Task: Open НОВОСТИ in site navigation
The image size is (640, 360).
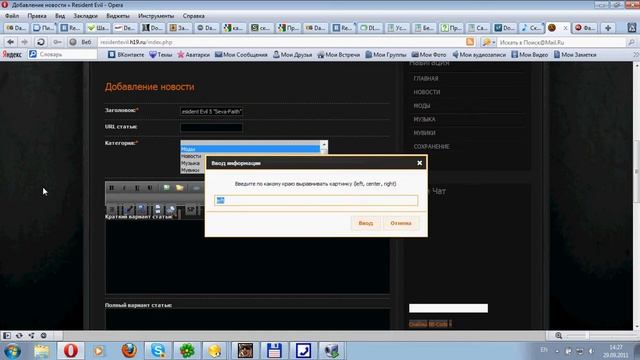Action: point(427,92)
